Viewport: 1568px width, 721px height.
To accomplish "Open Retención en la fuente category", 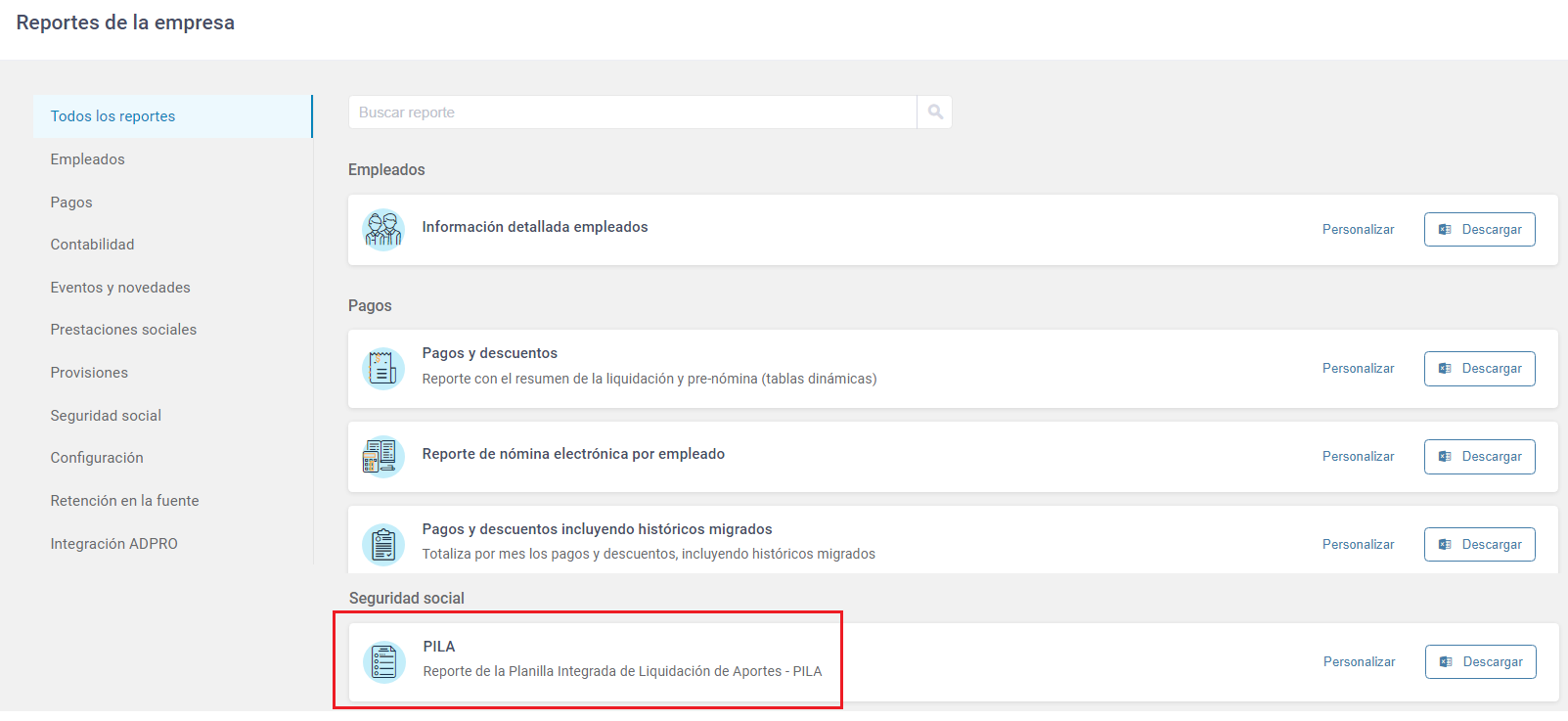I will 124,501.
